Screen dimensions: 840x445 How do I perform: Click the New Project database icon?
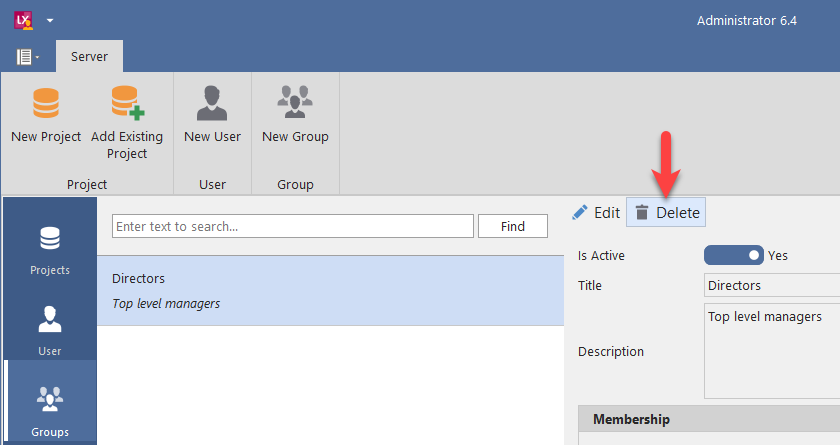[46, 104]
